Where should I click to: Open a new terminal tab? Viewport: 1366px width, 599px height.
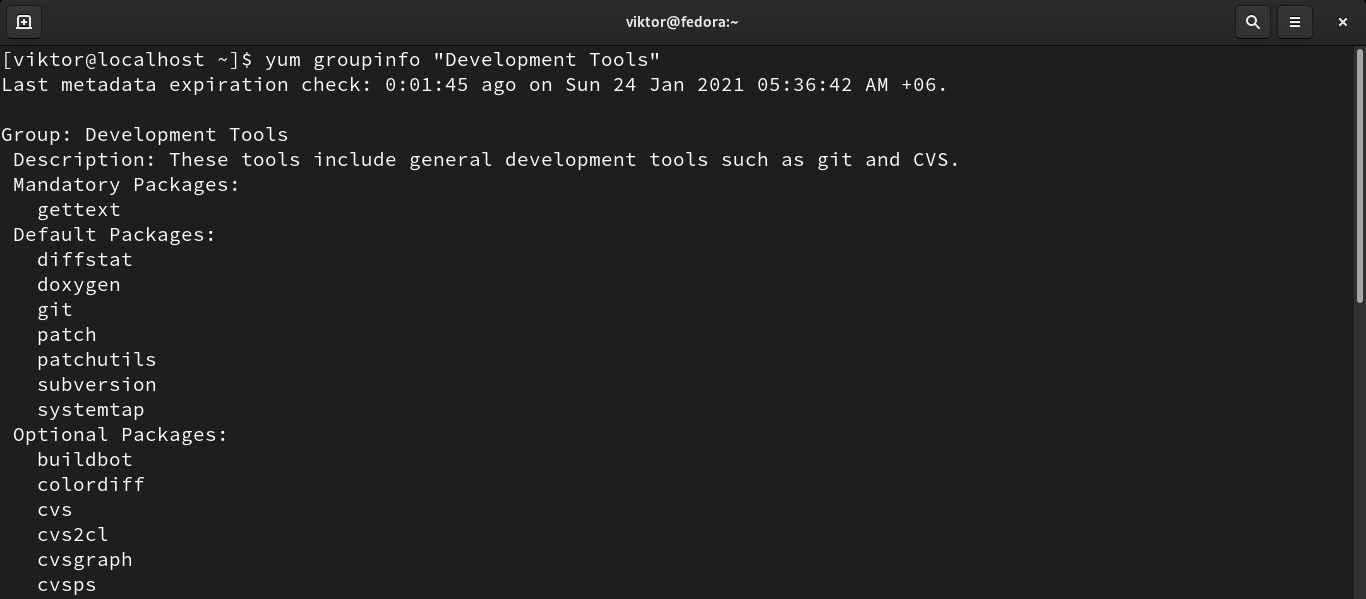click(24, 22)
